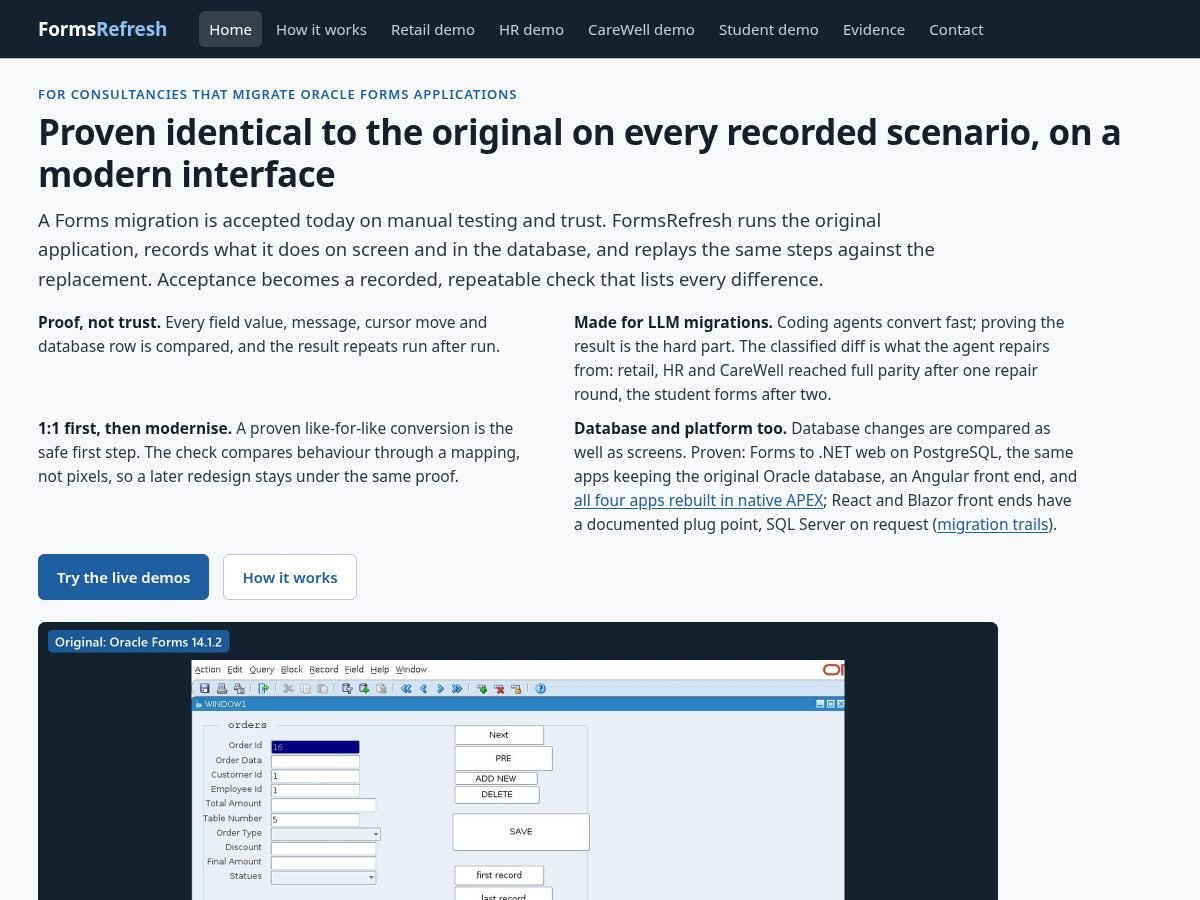The height and width of the screenshot is (900, 1200).
Task: Select the Contact navigation item
Action: click(x=956, y=29)
